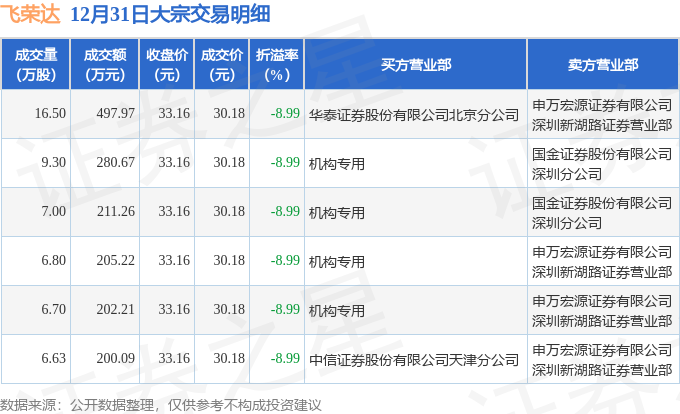
Task: Click 机构专用 in the 280.67 row
Action: (x=337, y=164)
